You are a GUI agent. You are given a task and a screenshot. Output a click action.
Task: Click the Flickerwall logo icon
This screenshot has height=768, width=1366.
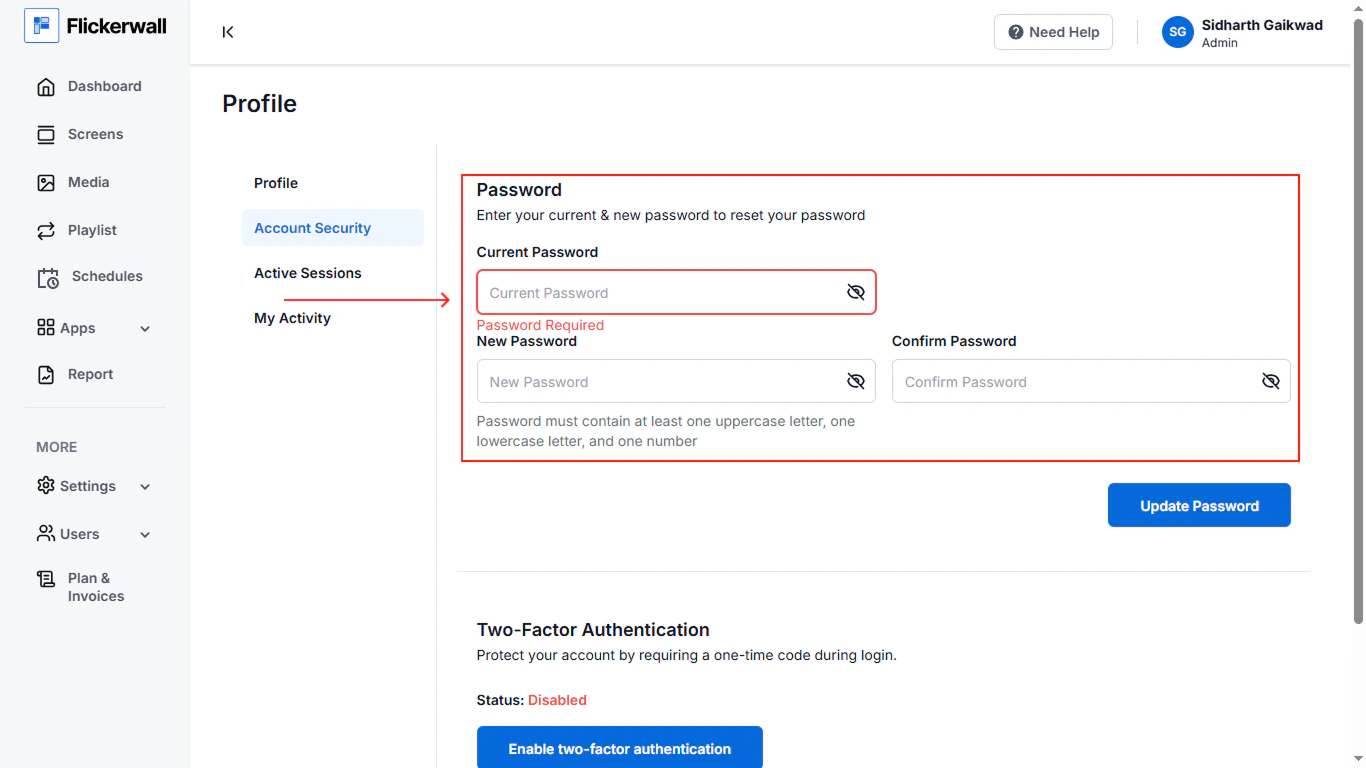tap(41, 26)
